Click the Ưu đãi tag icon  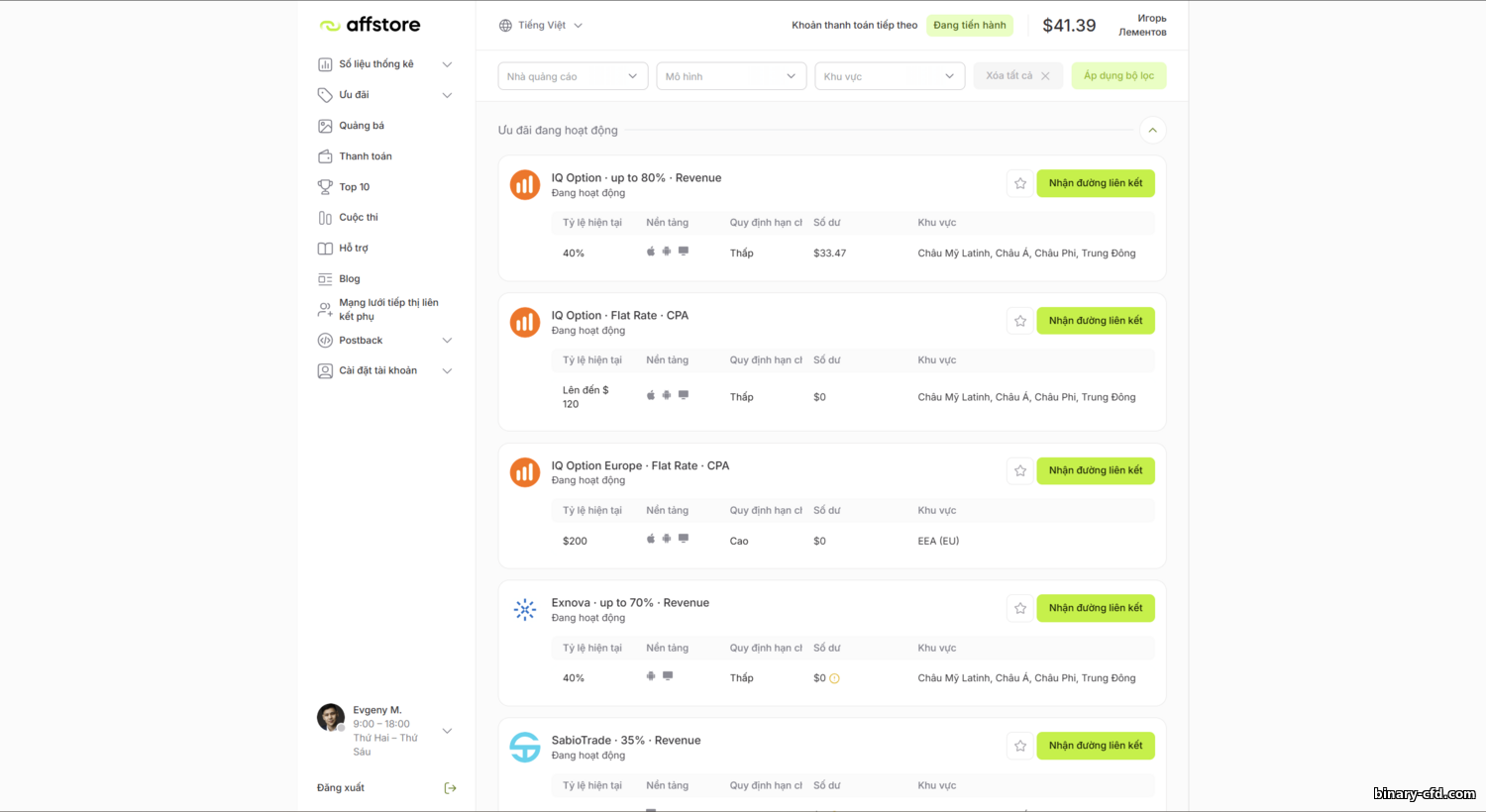(x=325, y=95)
